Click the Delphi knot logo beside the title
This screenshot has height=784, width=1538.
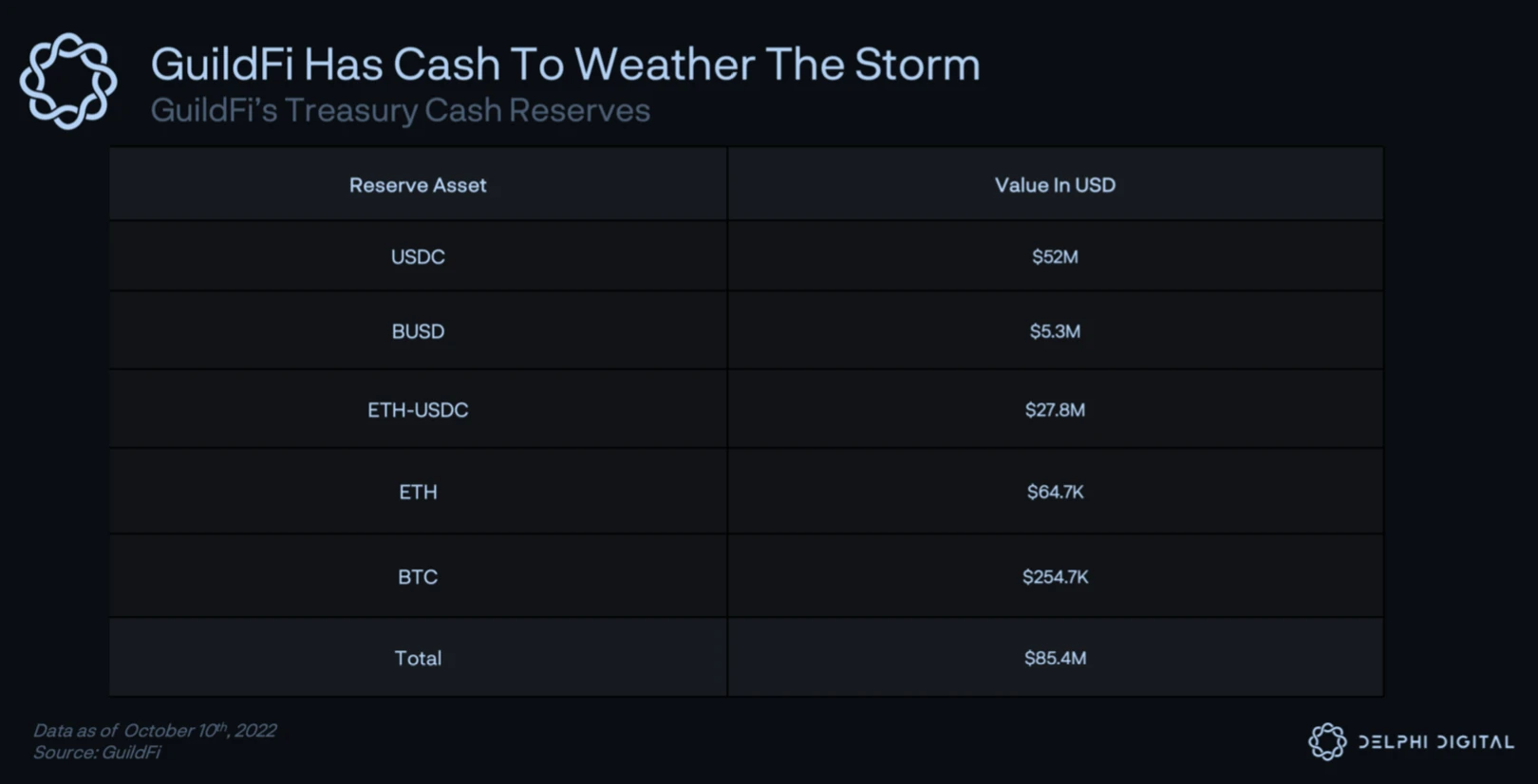point(68,82)
